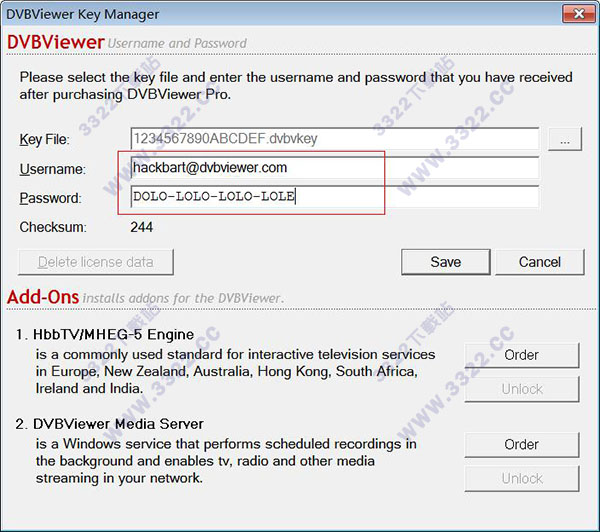Click the DVBViewer Media Server heading
Screen dimensions: 600x532
point(118,424)
